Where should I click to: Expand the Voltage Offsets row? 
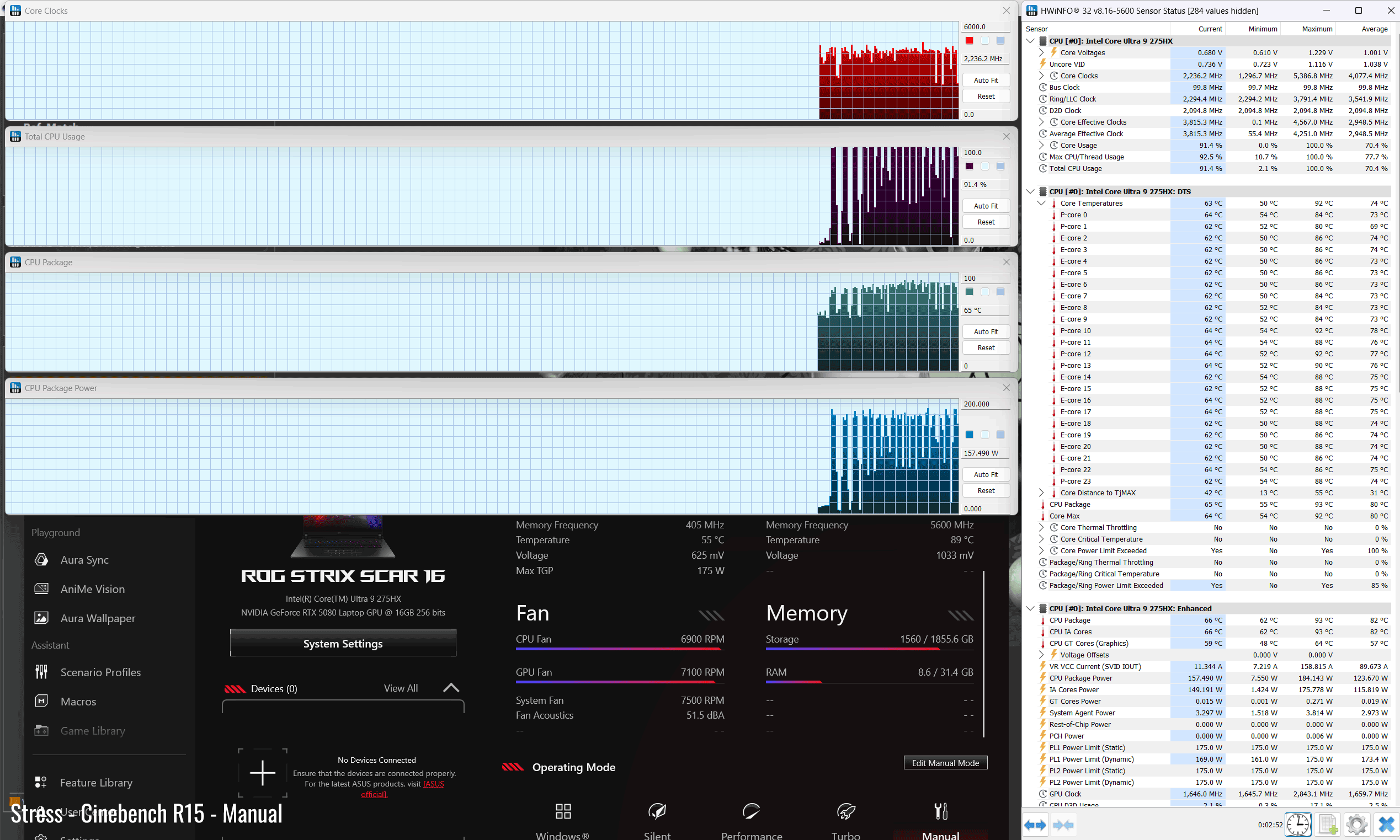[1041, 654]
